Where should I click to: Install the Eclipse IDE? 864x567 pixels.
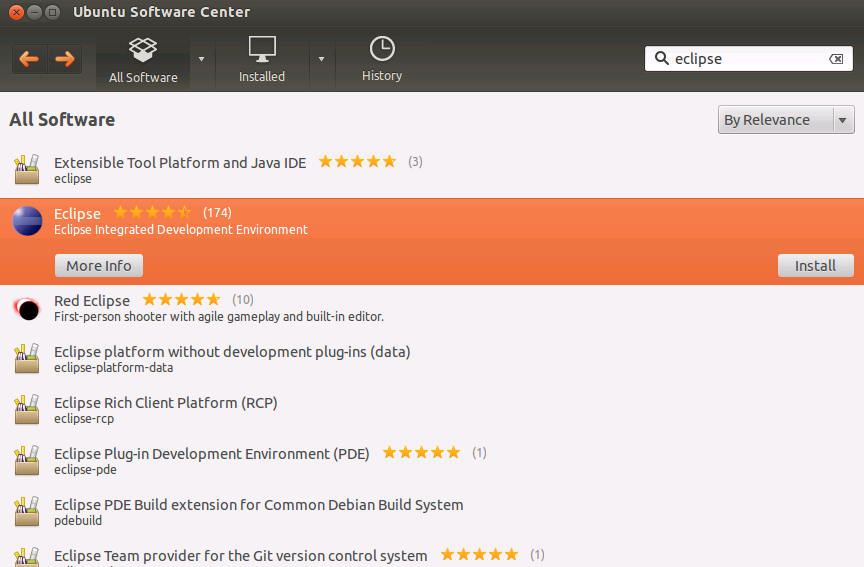(x=816, y=266)
